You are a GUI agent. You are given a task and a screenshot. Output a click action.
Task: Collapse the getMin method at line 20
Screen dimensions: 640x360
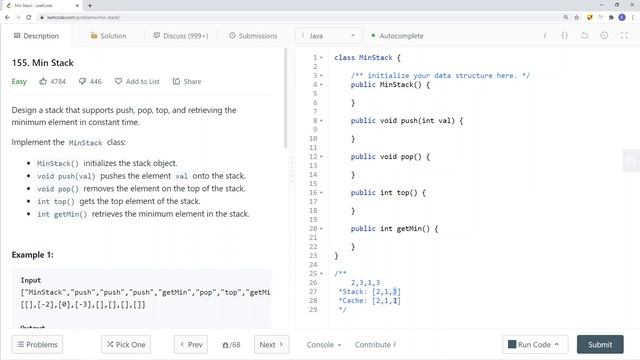click(x=322, y=229)
